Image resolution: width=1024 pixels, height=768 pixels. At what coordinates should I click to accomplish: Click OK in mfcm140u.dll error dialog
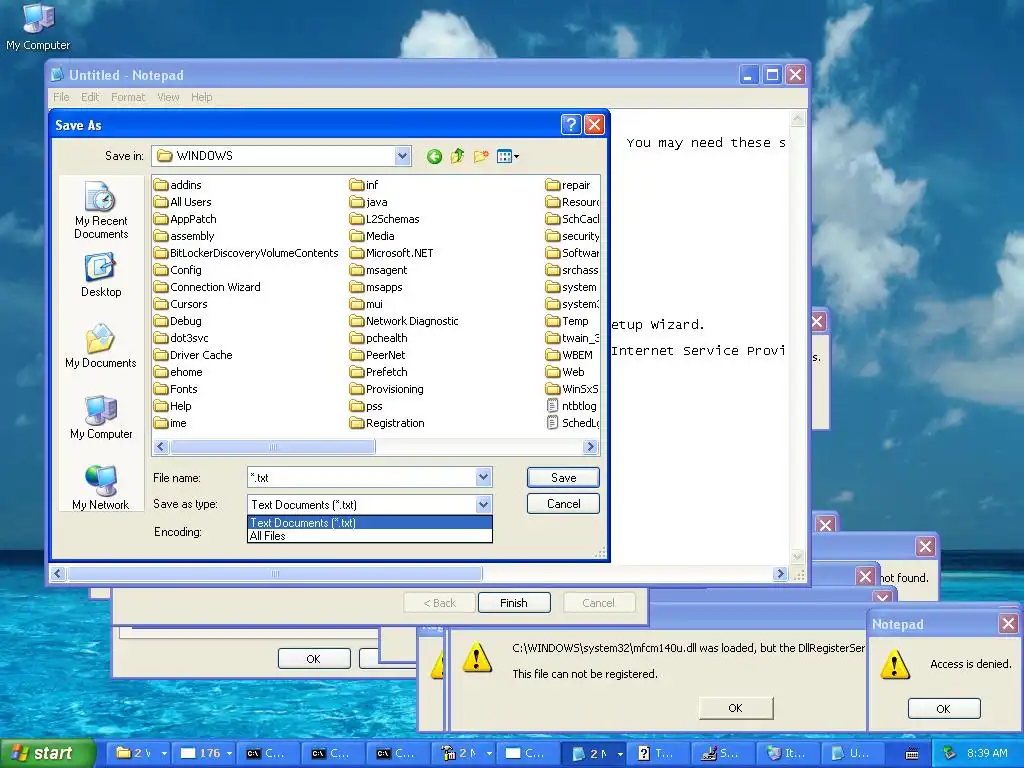(x=735, y=708)
